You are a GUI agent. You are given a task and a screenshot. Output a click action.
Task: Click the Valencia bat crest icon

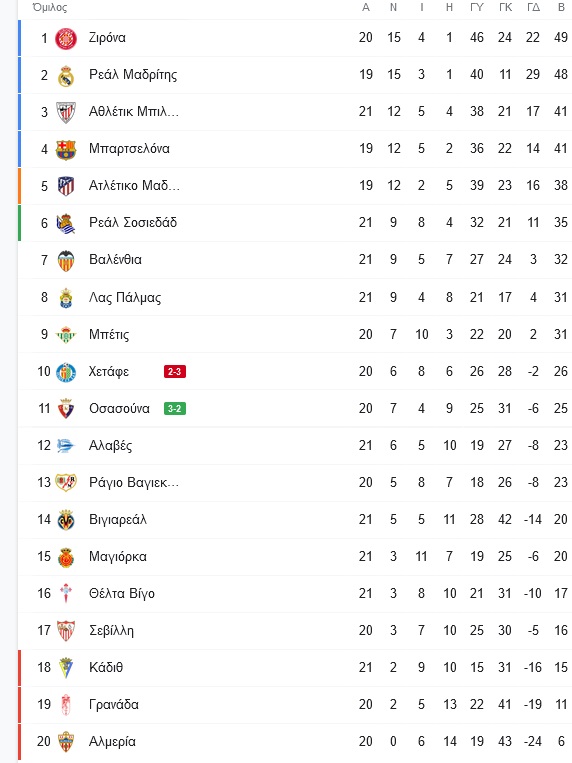(x=66, y=261)
